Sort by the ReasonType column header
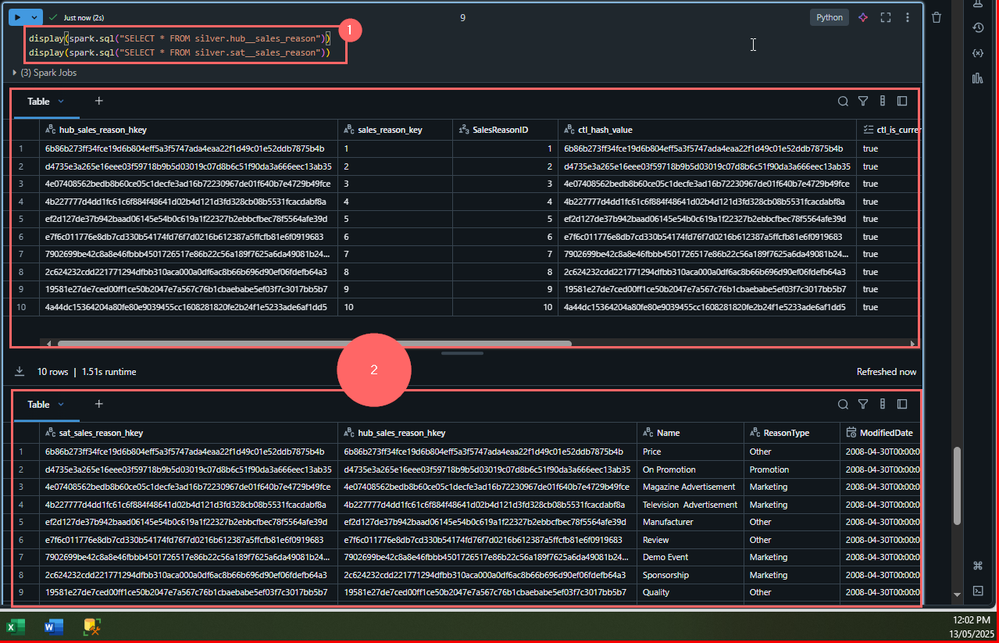The width and height of the screenshot is (999, 643). click(786, 433)
